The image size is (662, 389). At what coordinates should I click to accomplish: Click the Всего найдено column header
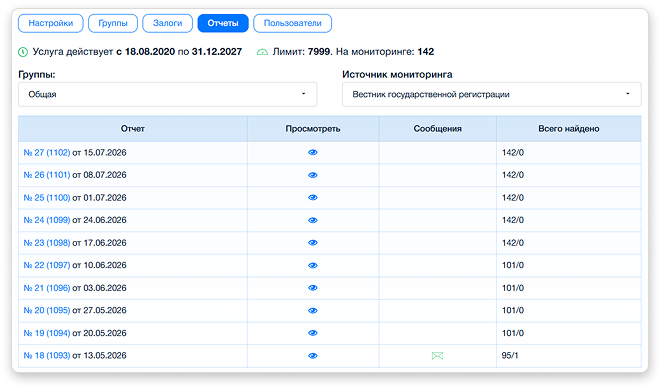(x=569, y=129)
